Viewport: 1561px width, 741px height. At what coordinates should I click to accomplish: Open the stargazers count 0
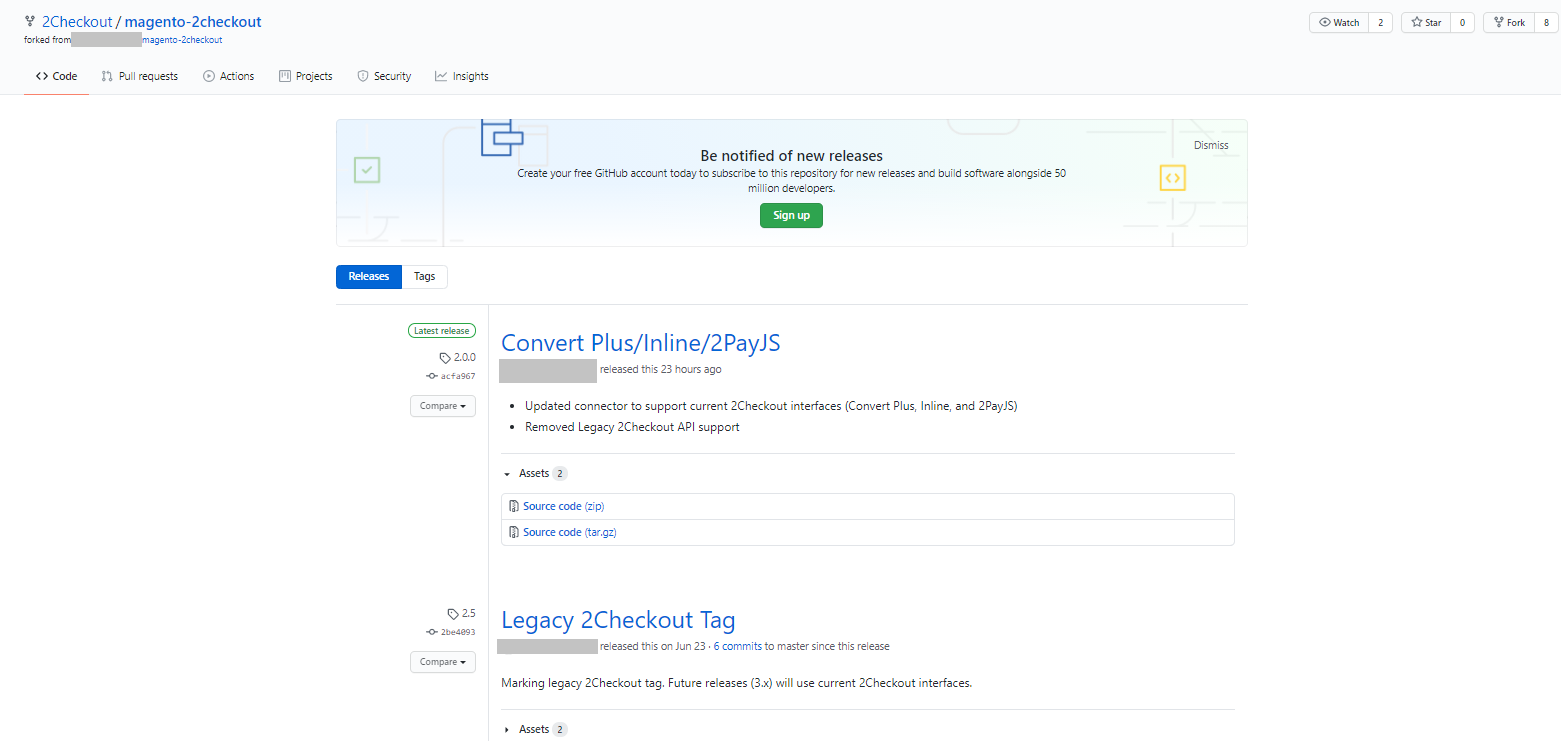[x=1463, y=23]
